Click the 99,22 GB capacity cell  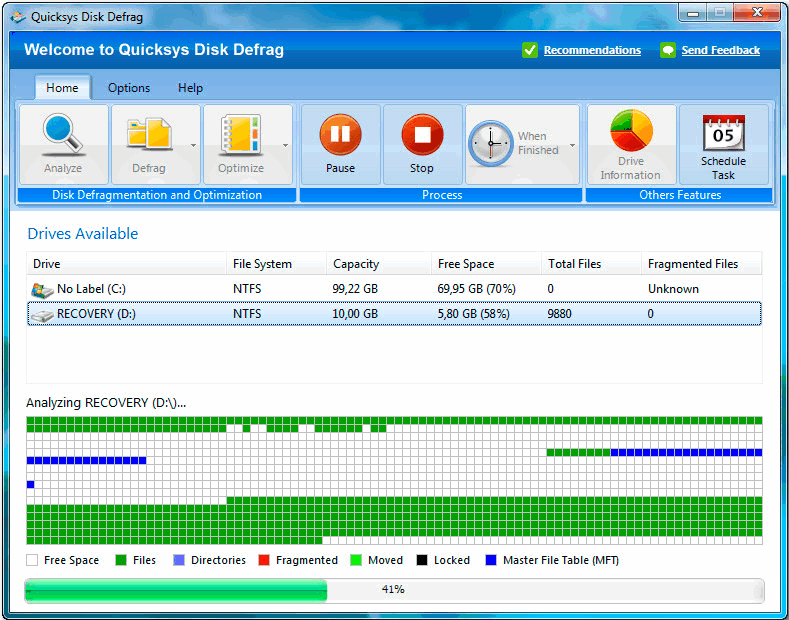click(x=355, y=289)
